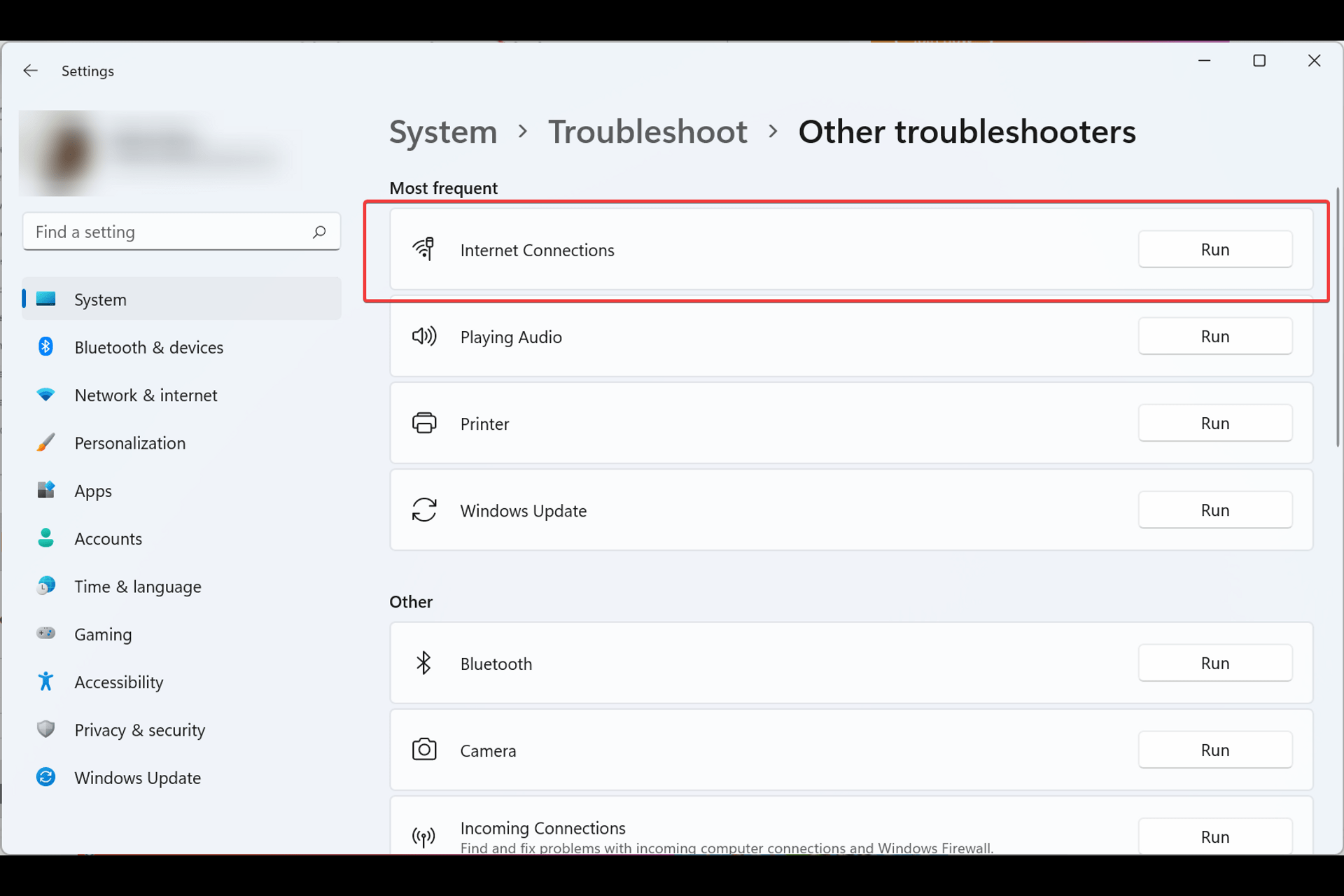Click the Windows Update refresh arrows icon in list

(x=424, y=510)
